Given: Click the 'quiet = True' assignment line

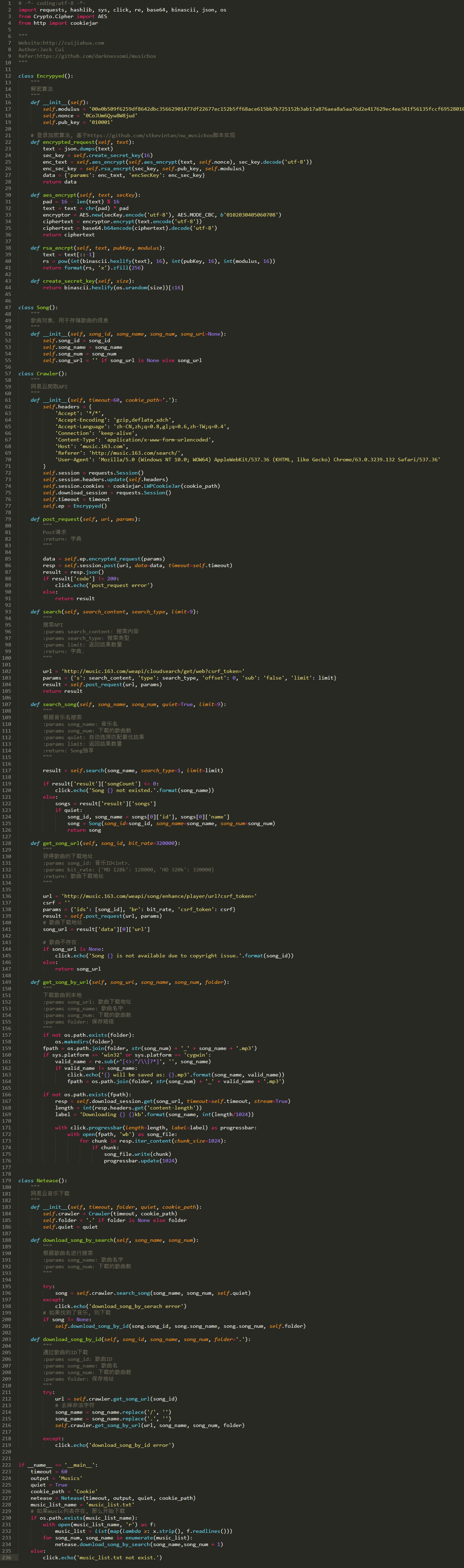Looking at the screenshot, I should click(x=49, y=1484).
